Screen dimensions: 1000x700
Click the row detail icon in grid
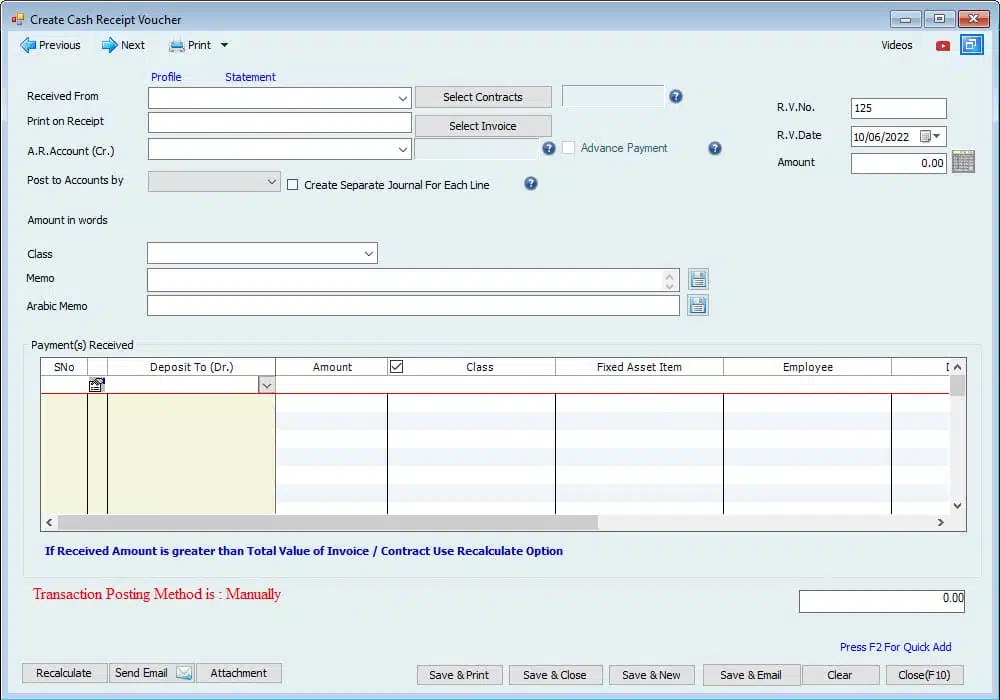[x=97, y=385]
